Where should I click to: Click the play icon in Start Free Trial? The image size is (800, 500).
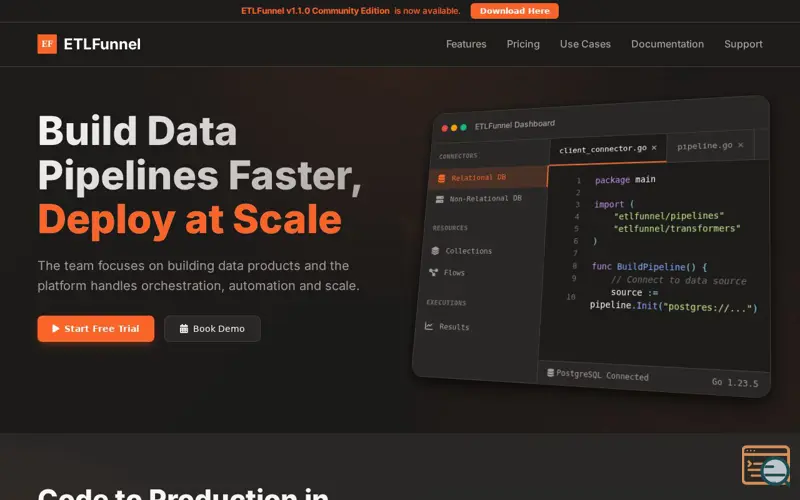click(56, 329)
